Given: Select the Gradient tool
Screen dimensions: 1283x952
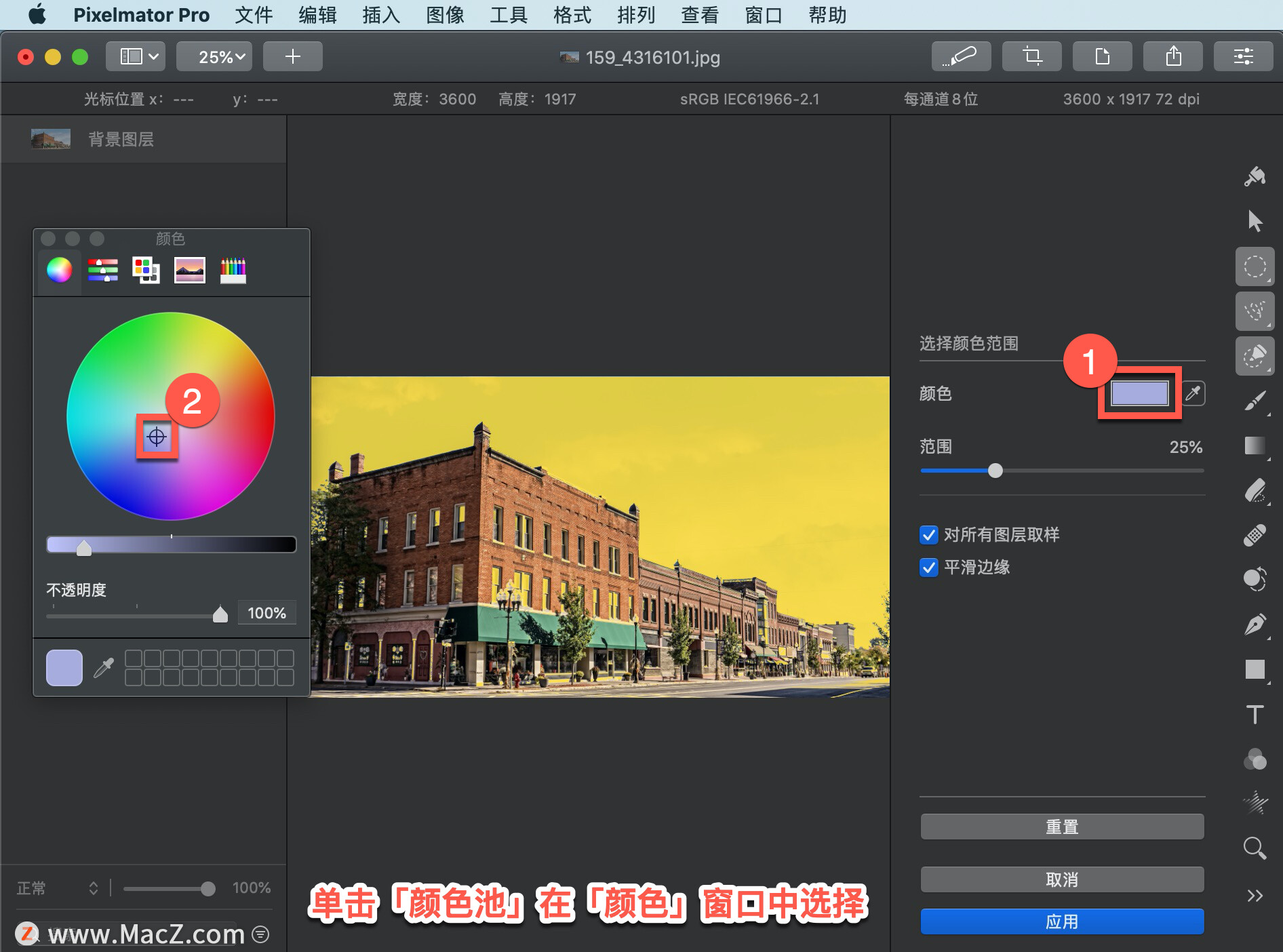Looking at the screenshot, I should (1255, 446).
